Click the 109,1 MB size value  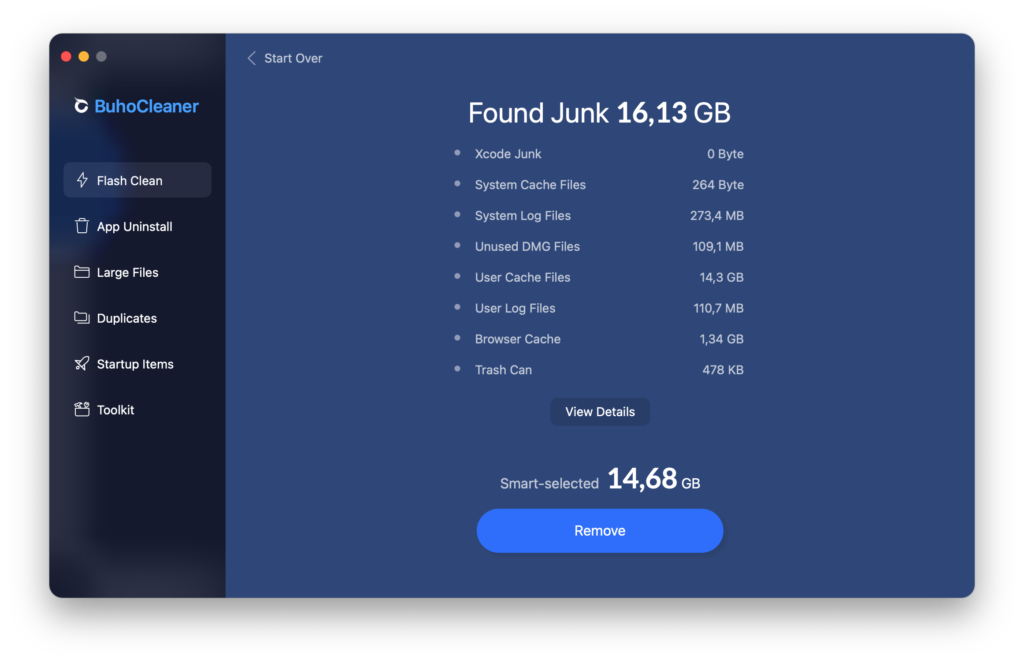(718, 246)
